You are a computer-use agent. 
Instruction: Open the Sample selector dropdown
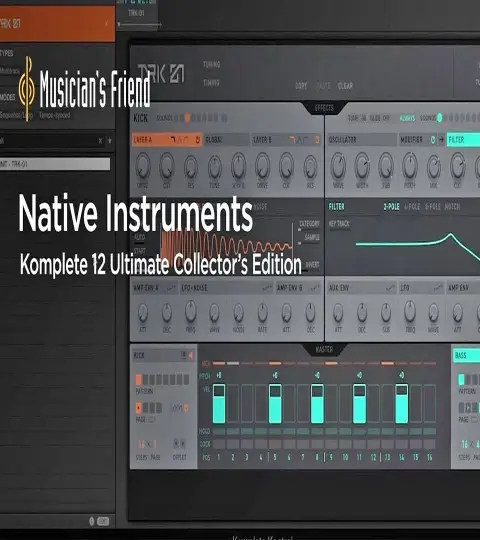[x=312, y=237]
